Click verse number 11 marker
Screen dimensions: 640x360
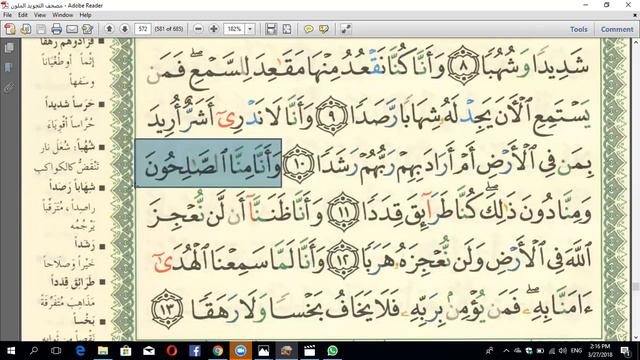343,212
